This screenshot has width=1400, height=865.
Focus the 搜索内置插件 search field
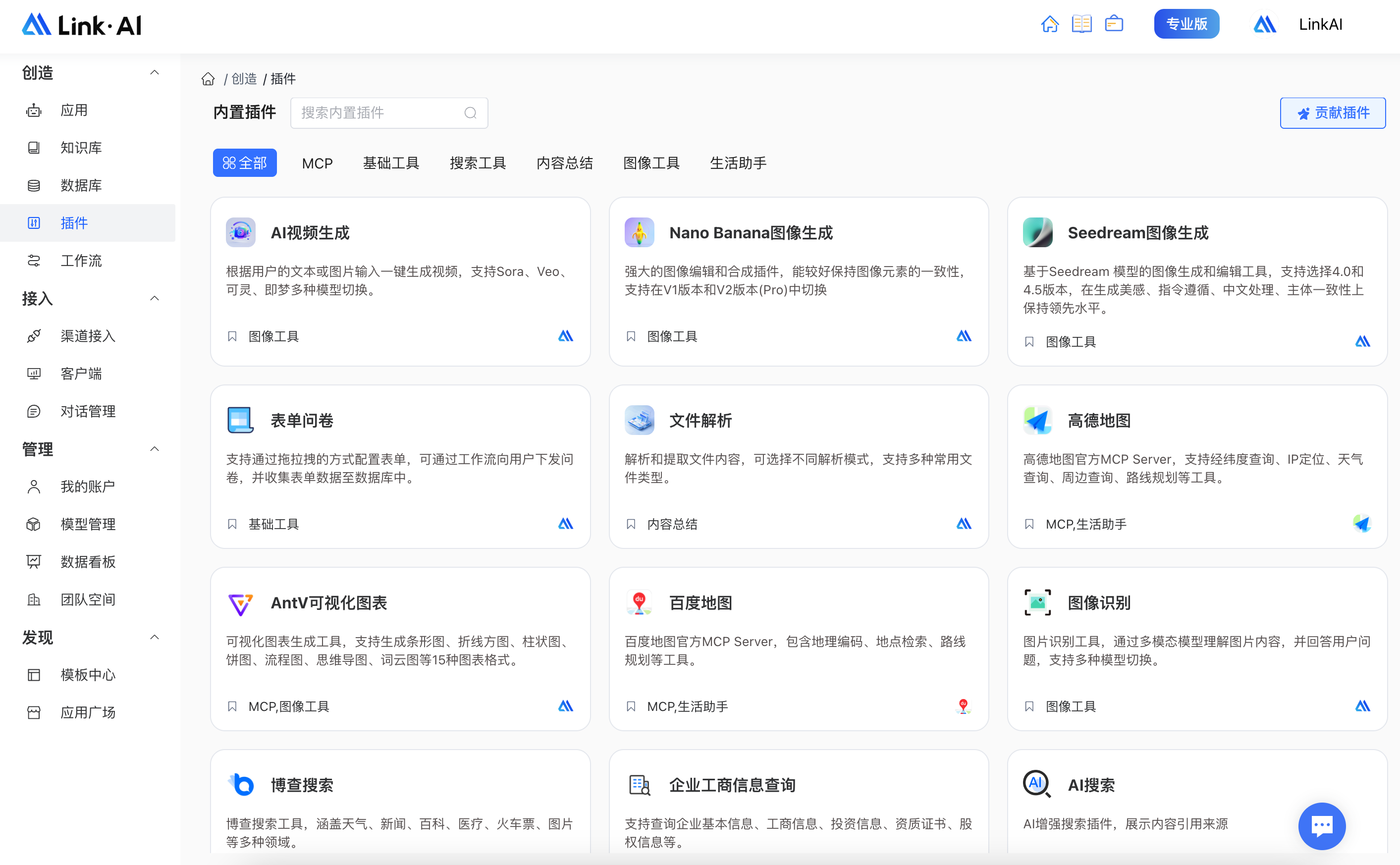pos(377,112)
